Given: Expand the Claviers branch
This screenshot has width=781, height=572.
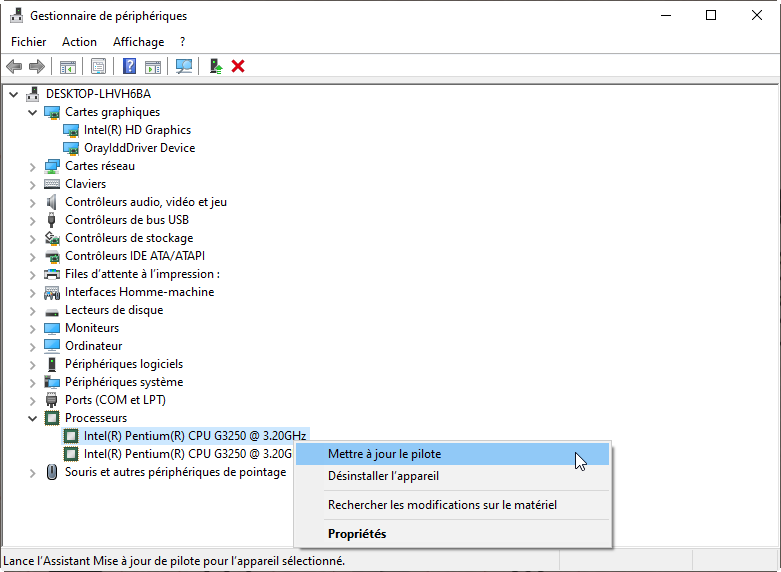Looking at the screenshot, I should (x=32, y=184).
